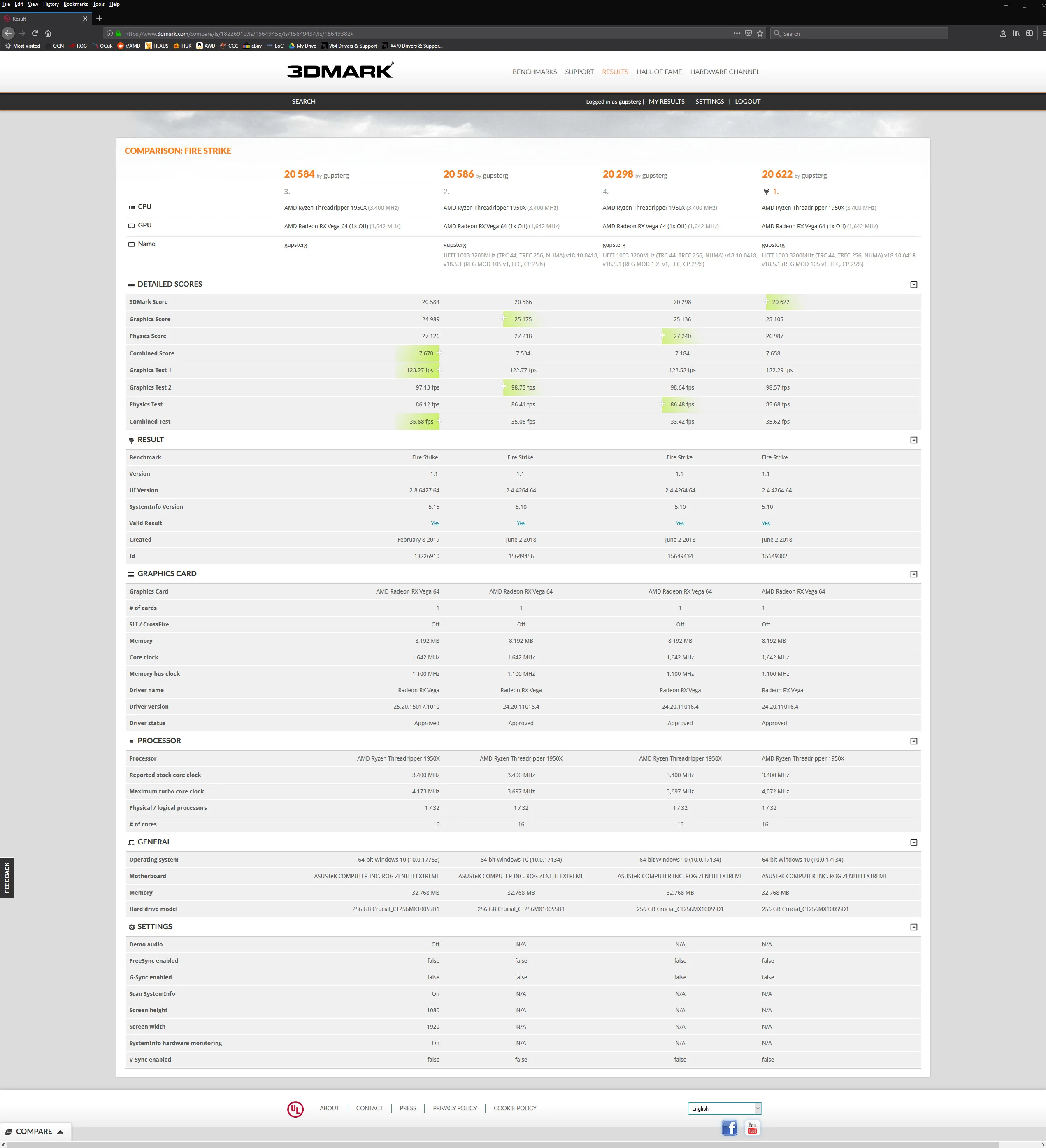Screen dimensions: 1046x1148
Task: Open the English language dropdown
Action: 724,1108
